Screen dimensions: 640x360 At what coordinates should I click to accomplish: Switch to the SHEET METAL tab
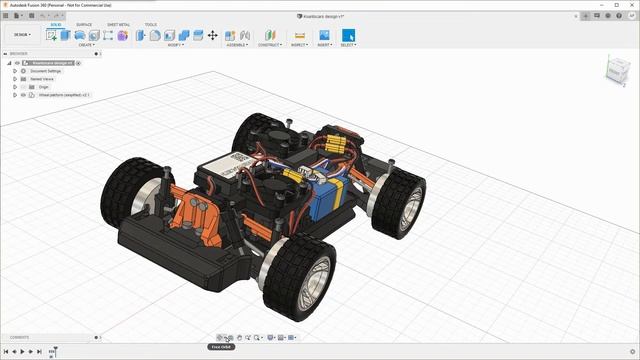point(118,24)
